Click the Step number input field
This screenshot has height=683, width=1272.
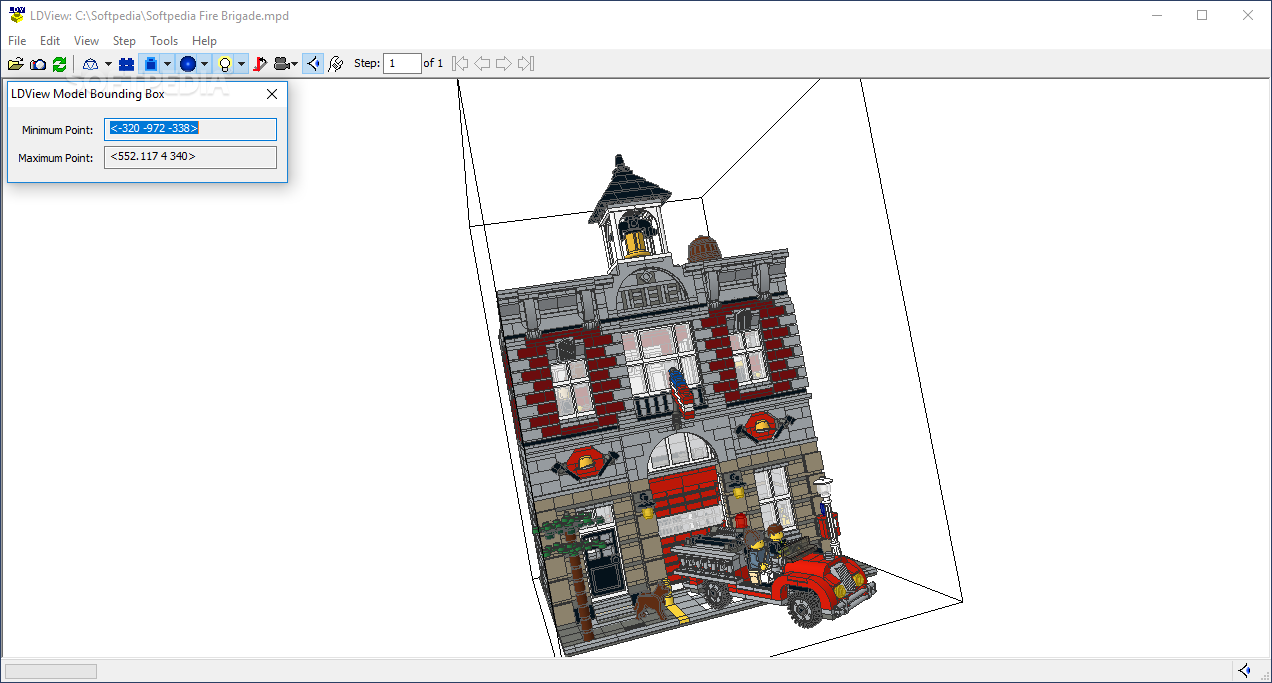pyautogui.click(x=402, y=64)
